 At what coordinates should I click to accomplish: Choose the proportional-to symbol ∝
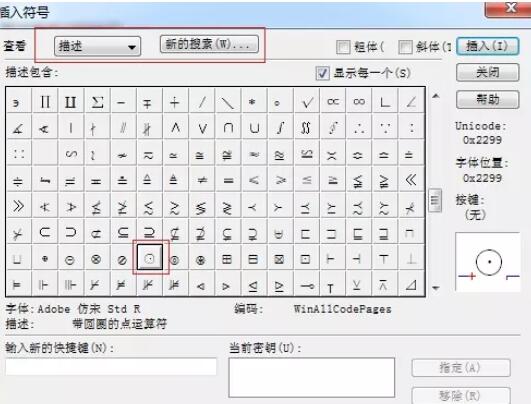click(x=333, y=101)
